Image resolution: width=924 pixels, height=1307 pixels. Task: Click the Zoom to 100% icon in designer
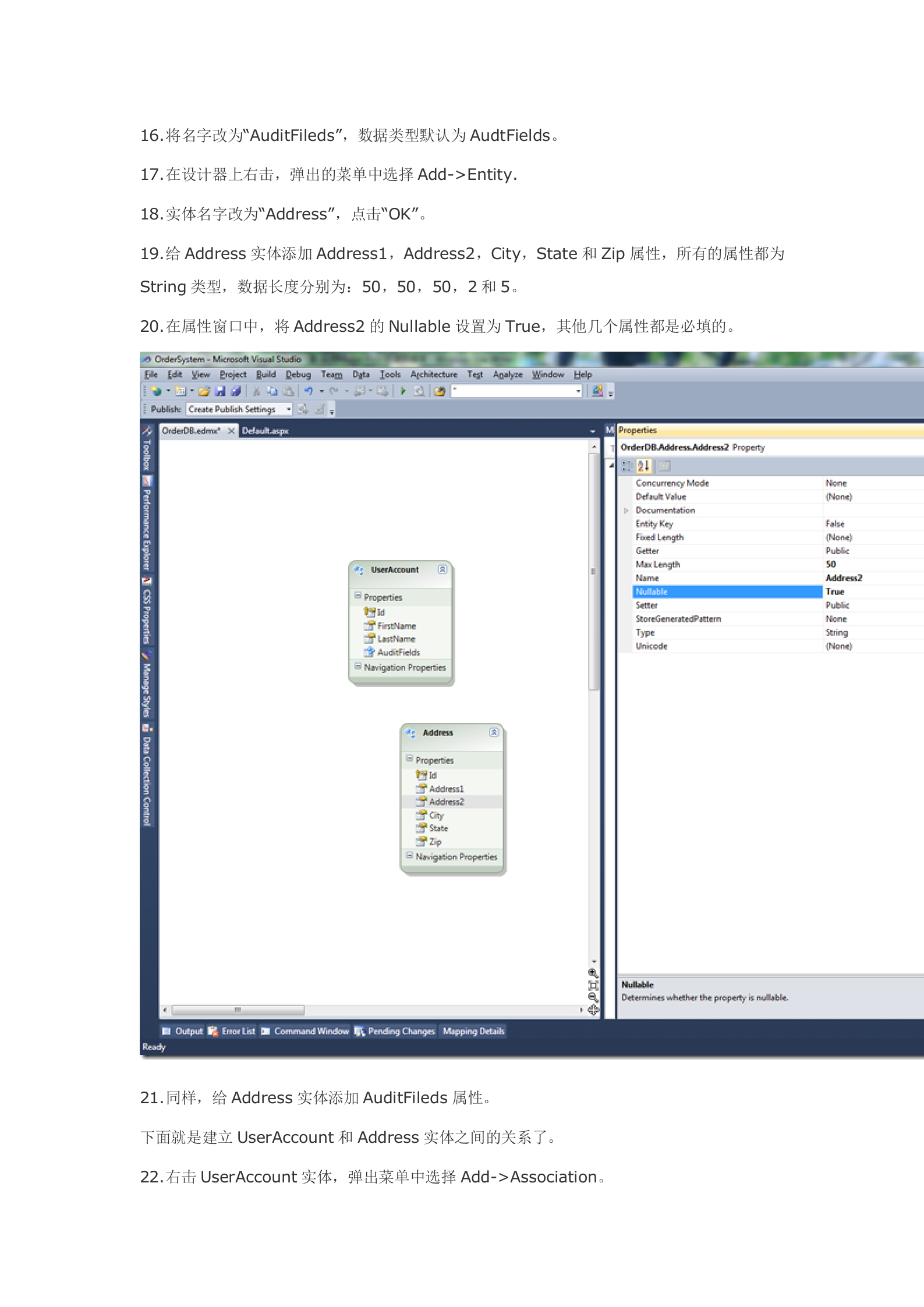click(593, 985)
